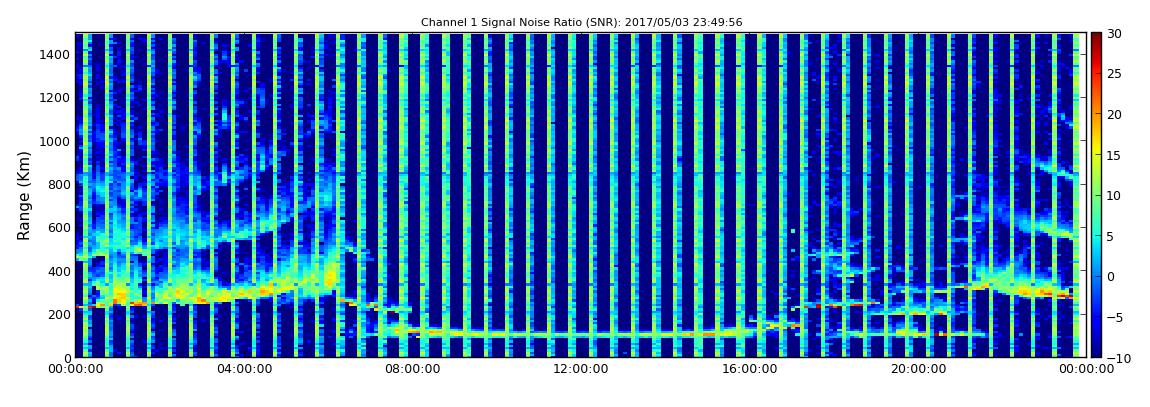Click the colorbar label −5

coord(1115,317)
